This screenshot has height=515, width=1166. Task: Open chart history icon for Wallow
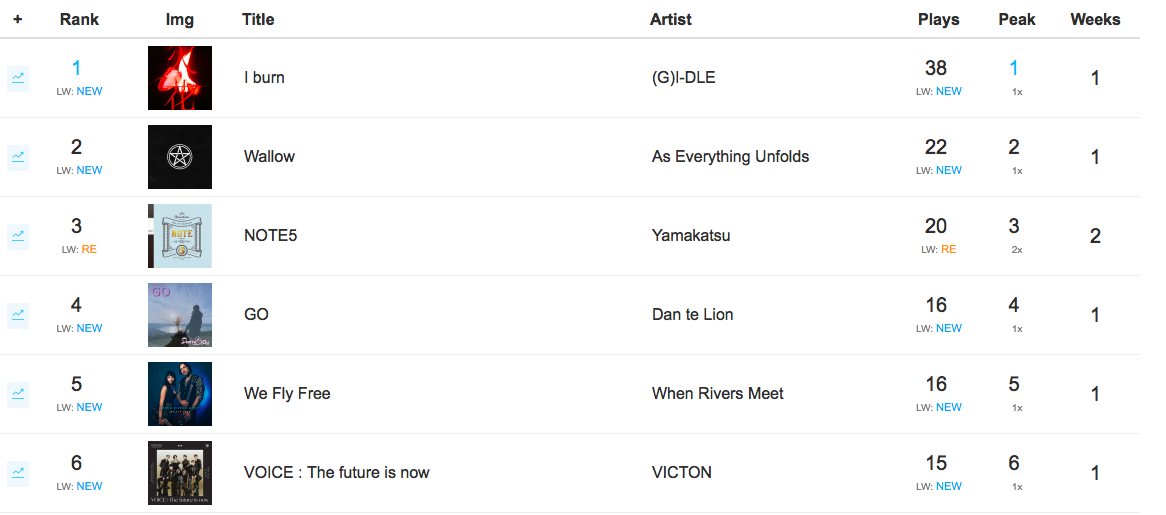pos(18,157)
